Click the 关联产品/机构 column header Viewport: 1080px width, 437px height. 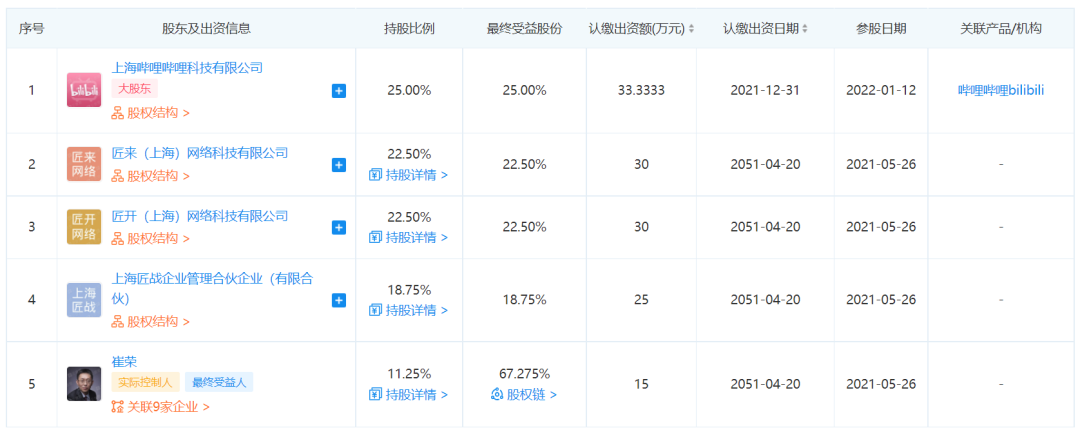coord(1001,29)
